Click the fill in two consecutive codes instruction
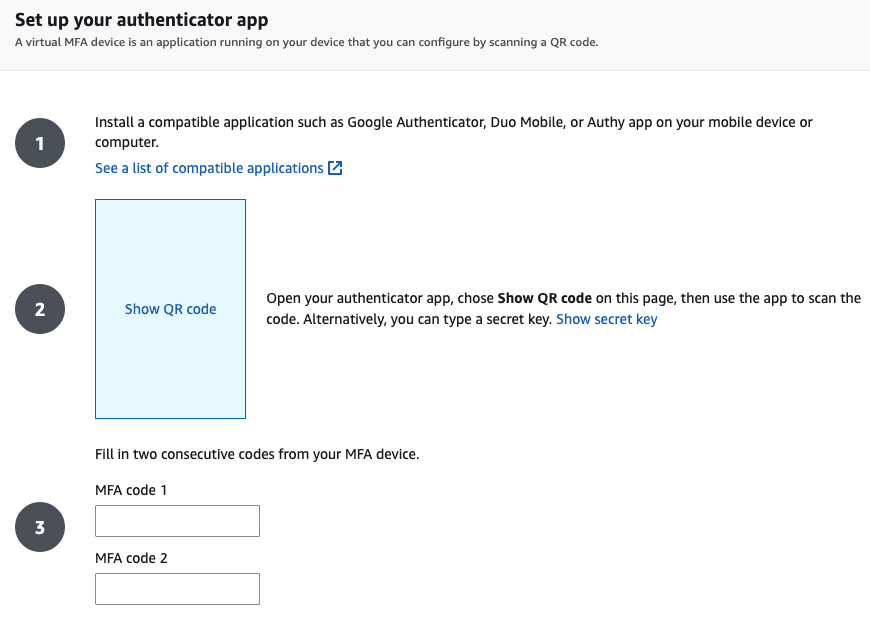This screenshot has width=870, height=640. click(x=258, y=453)
